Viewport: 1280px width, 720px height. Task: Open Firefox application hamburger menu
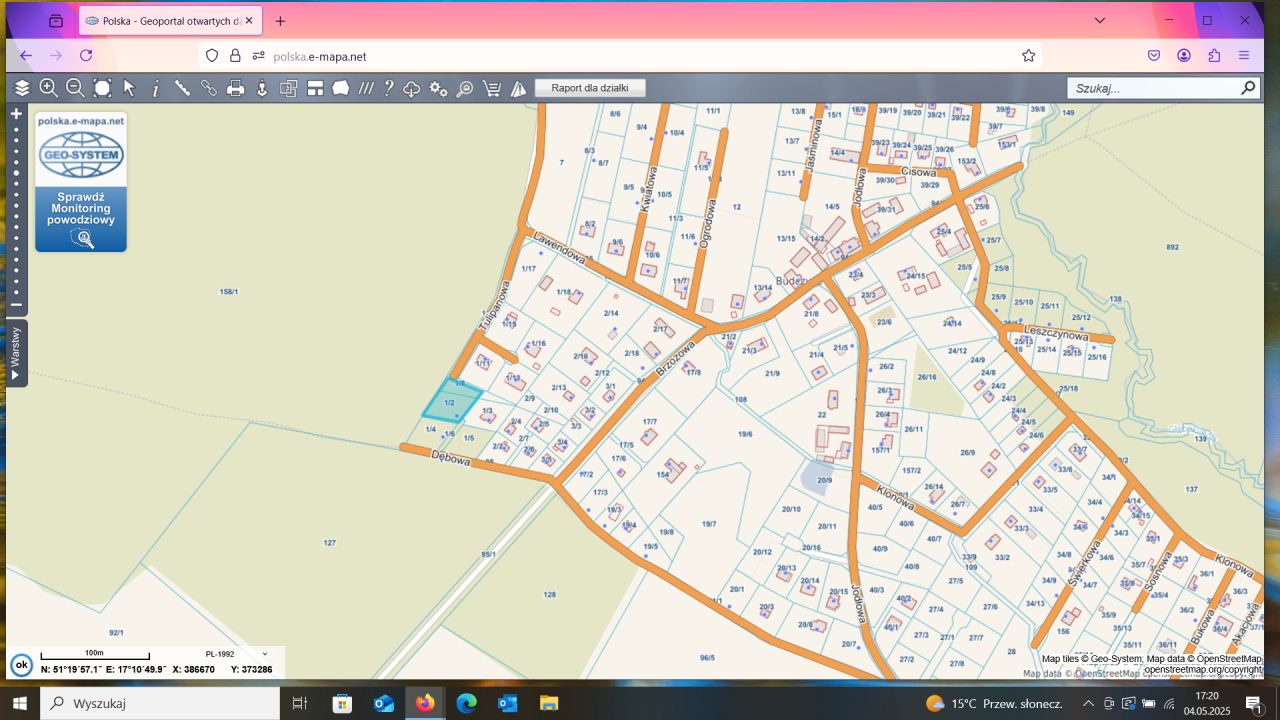click(x=1244, y=56)
